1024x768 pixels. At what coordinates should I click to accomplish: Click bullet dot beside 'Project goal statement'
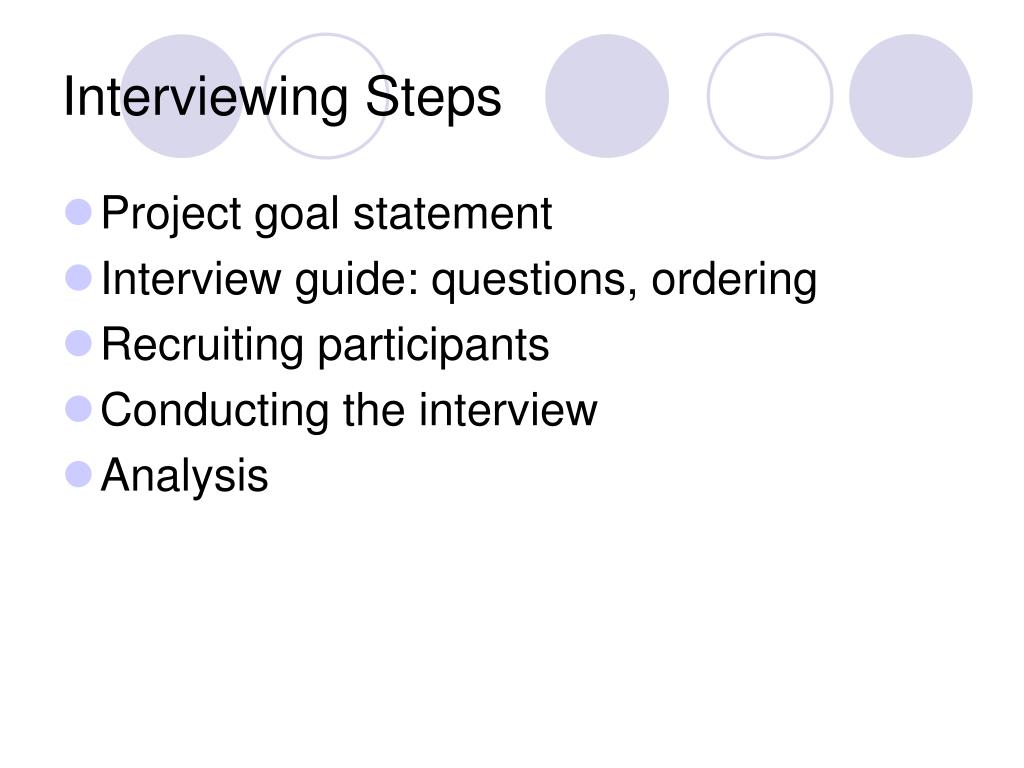pyautogui.click(x=79, y=212)
